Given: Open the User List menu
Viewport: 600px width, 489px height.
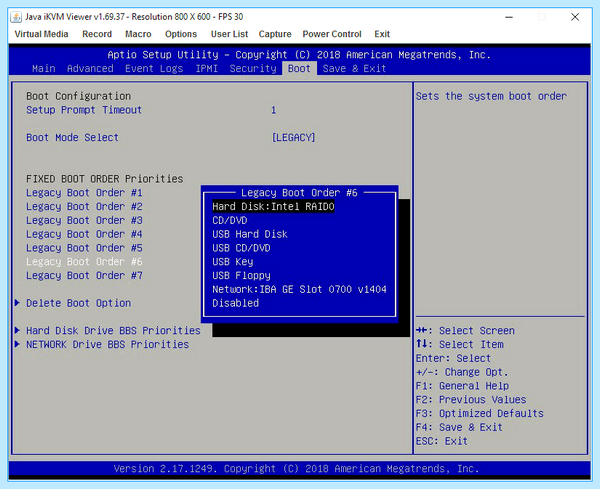Looking at the screenshot, I should [x=229, y=34].
